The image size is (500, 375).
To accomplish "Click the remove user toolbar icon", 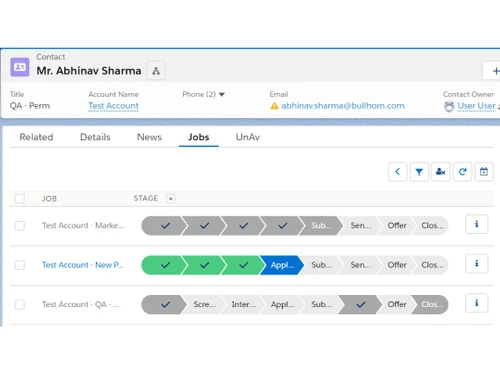I will 441,172.
